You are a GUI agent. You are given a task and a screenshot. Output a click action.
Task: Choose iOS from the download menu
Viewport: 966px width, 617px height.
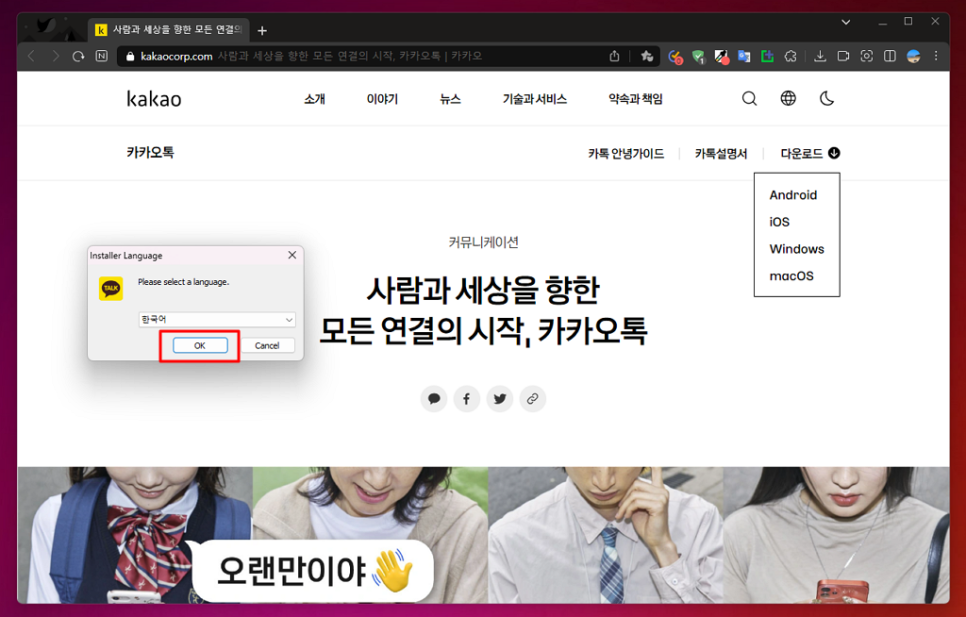tap(779, 222)
